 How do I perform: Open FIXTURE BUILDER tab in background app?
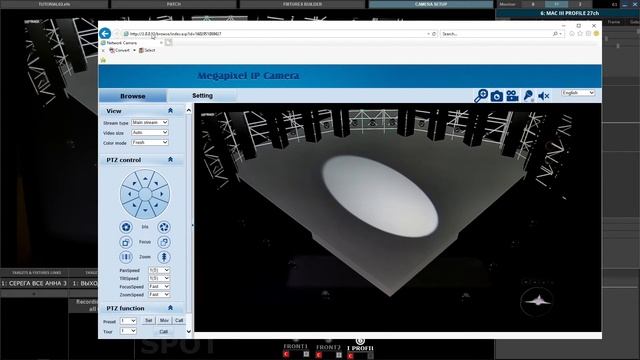pos(302,4)
